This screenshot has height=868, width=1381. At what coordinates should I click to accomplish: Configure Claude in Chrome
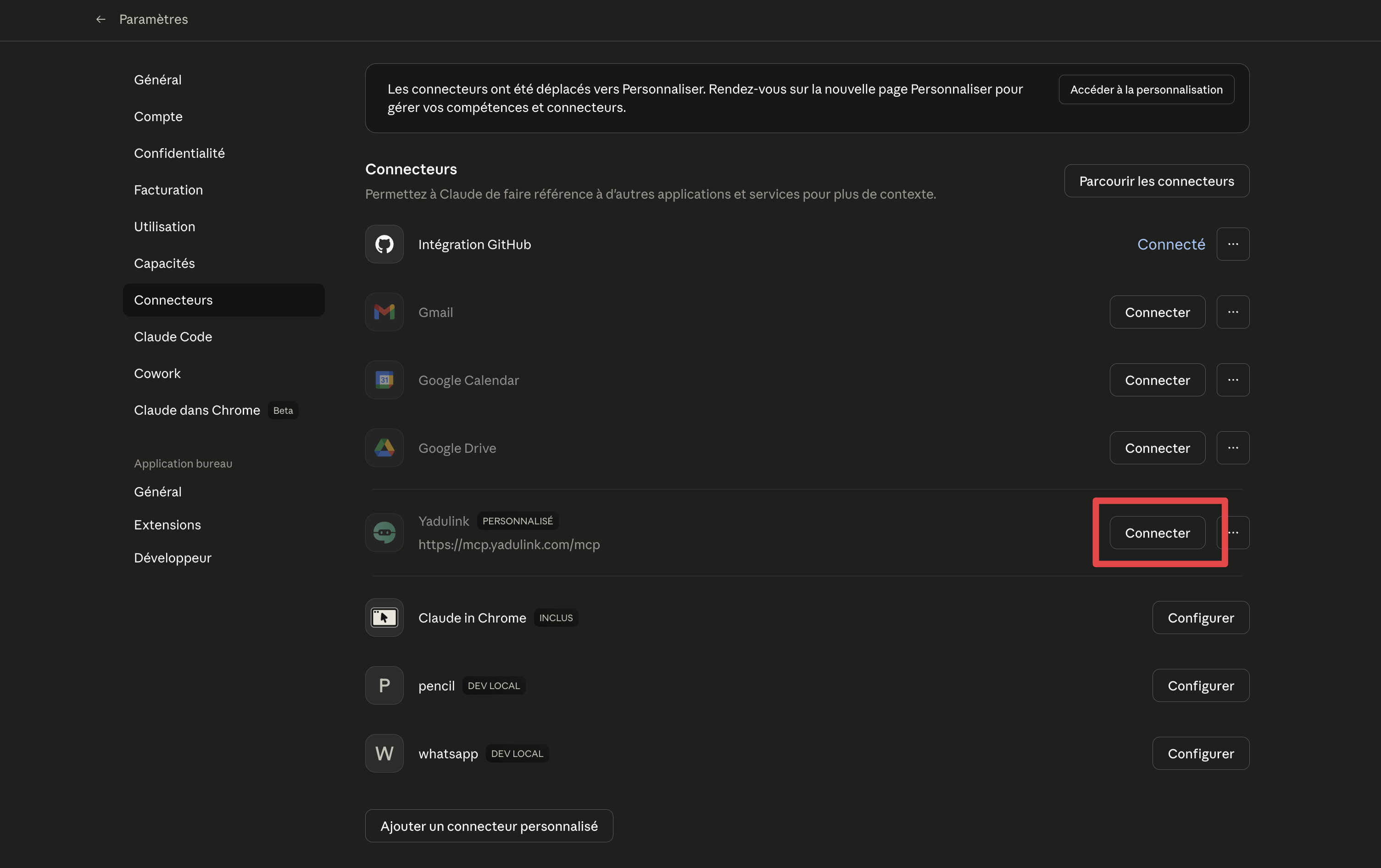point(1201,618)
